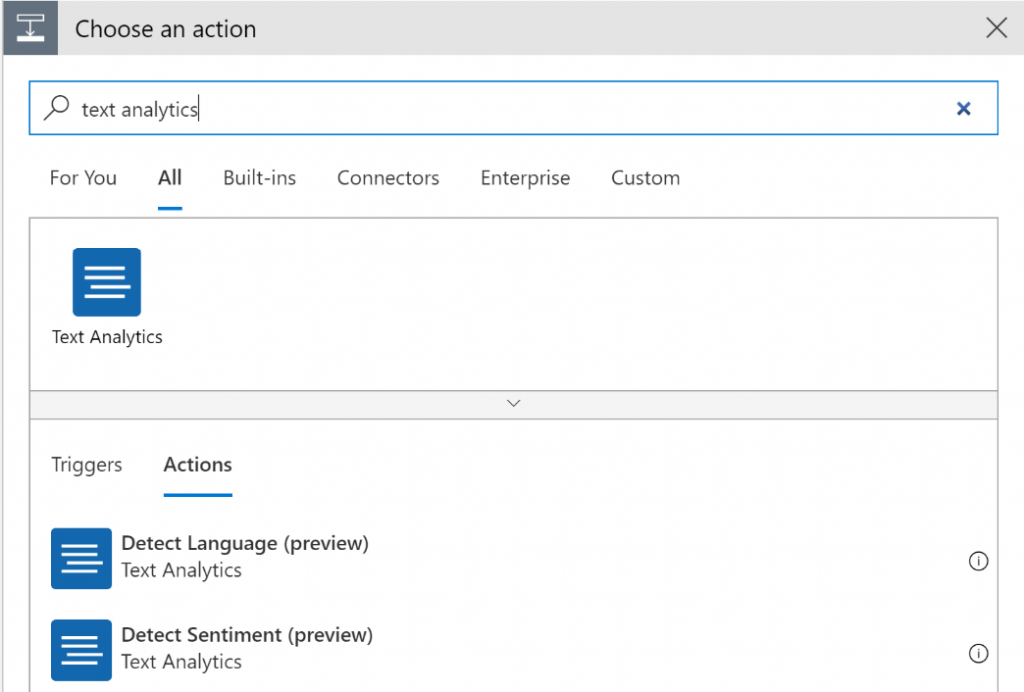Open info for Detect Language action
This screenshot has height=692, width=1024.
click(x=978, y=561)
